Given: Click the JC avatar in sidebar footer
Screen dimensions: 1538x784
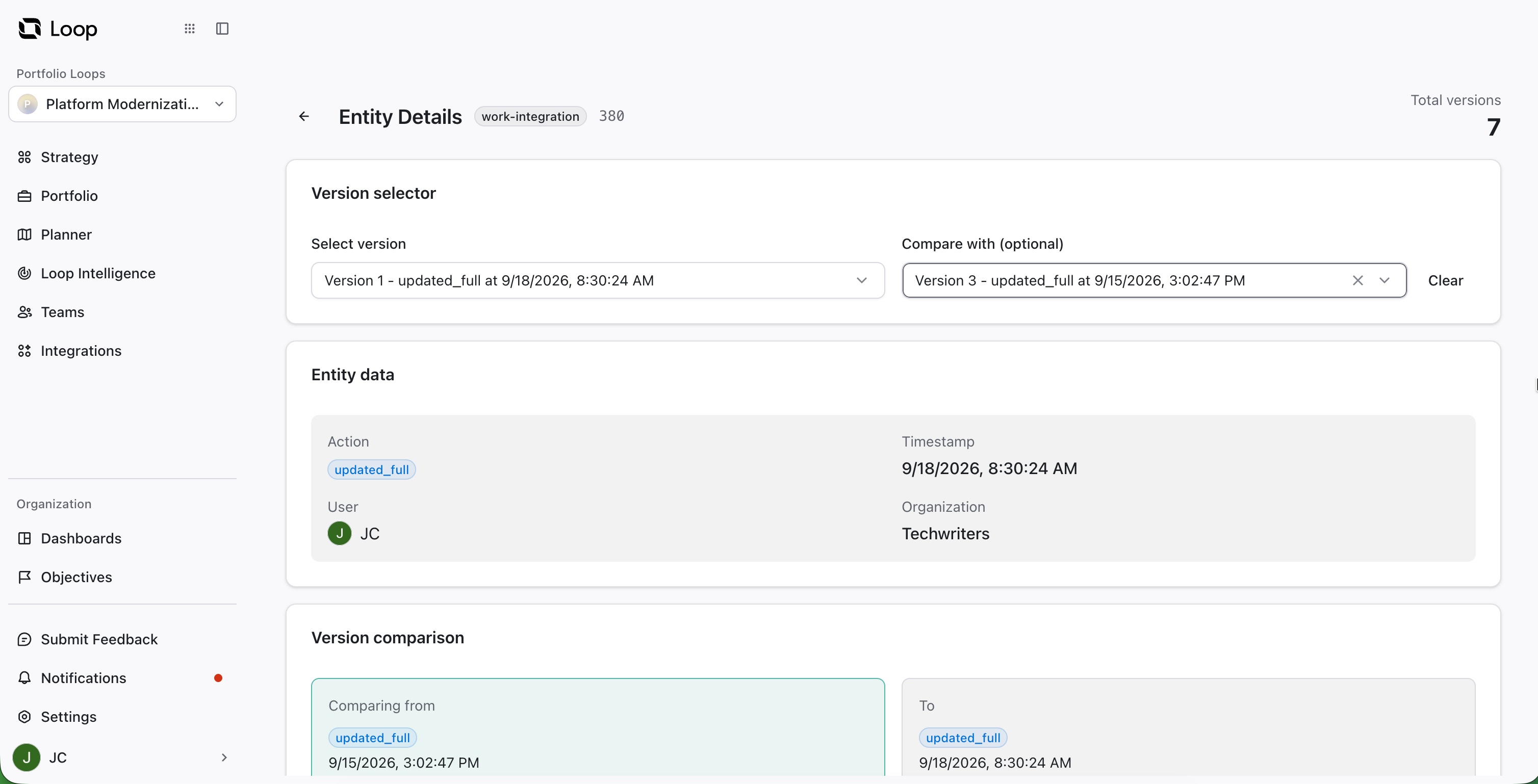Looking at the screenshot, I should 27,757.
